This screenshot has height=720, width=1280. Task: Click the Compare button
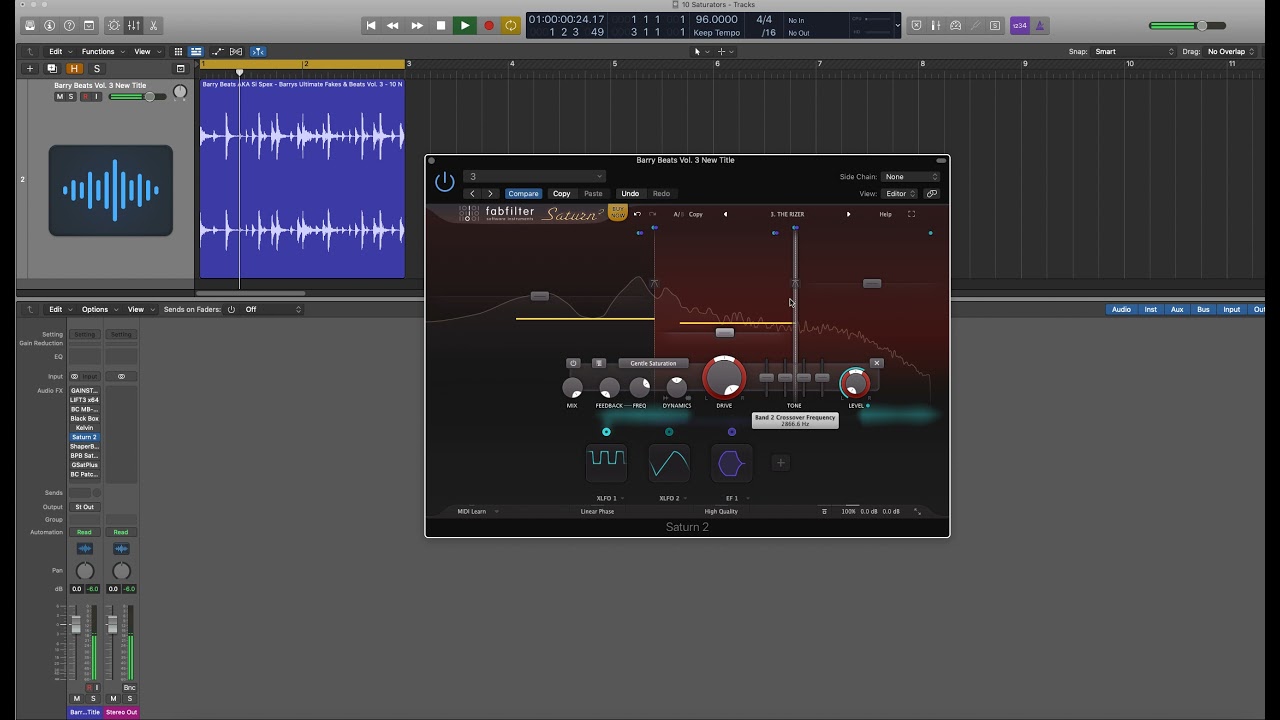pyautogui.click(x=523, y=194)
